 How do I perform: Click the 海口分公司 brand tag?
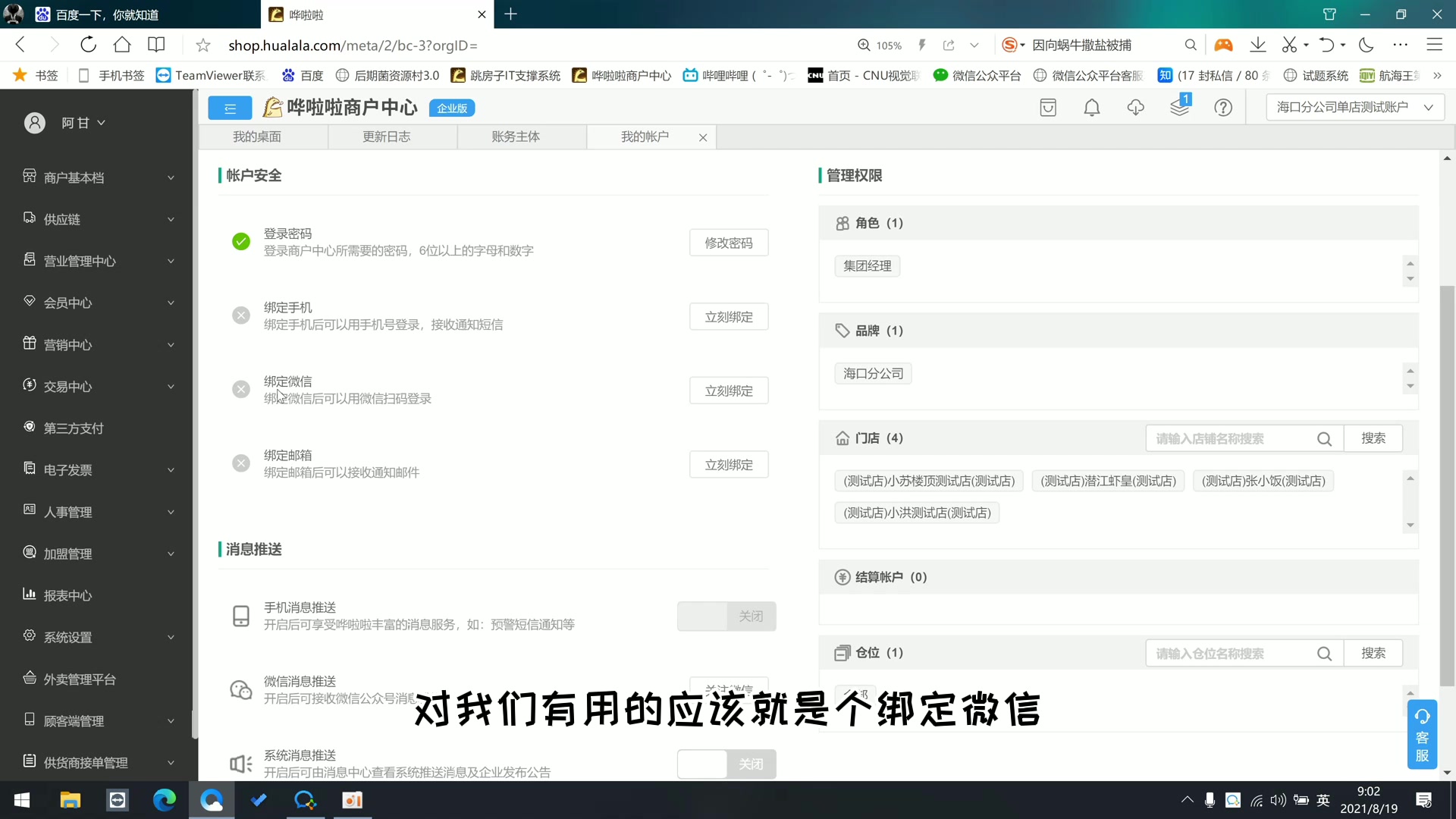(874, 374)
